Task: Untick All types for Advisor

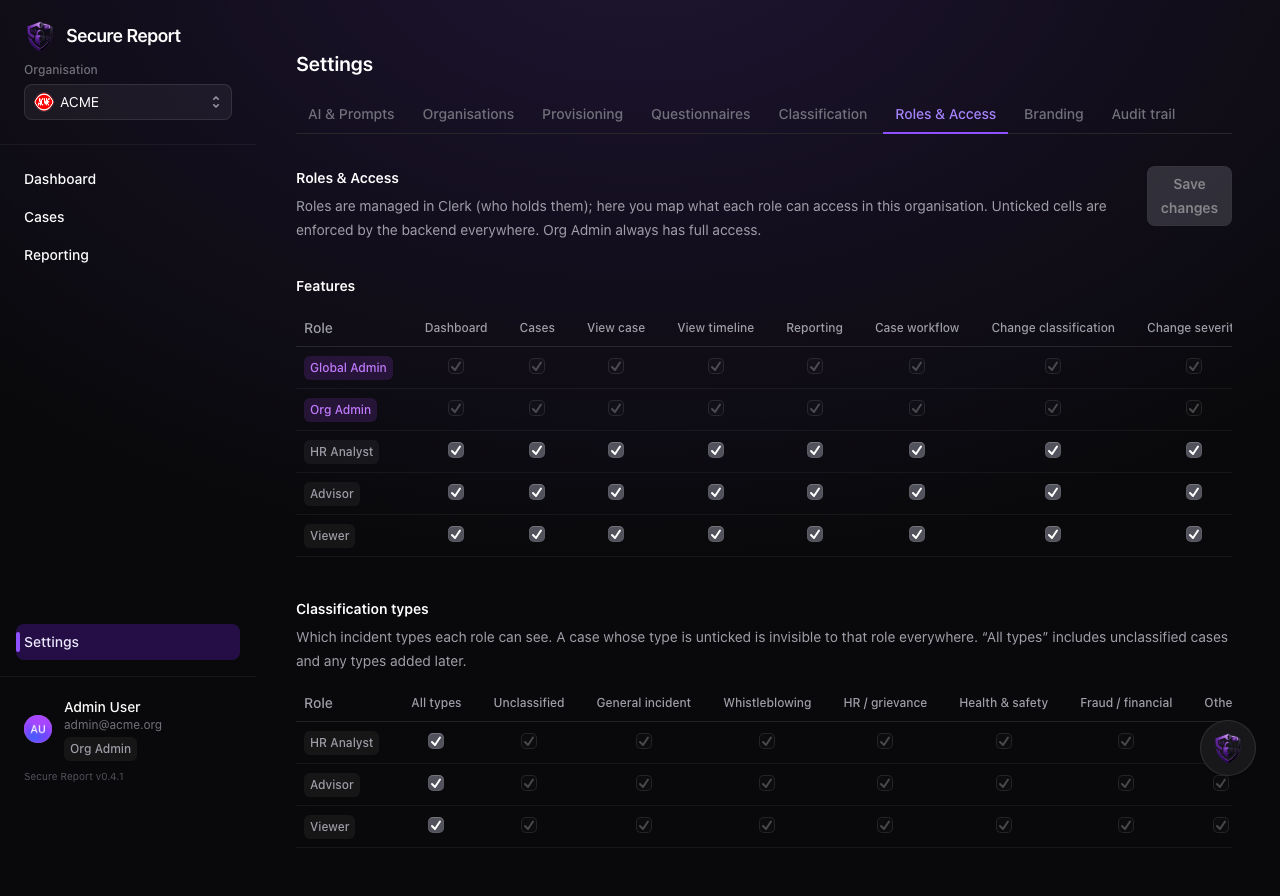Action: (436, 783)
